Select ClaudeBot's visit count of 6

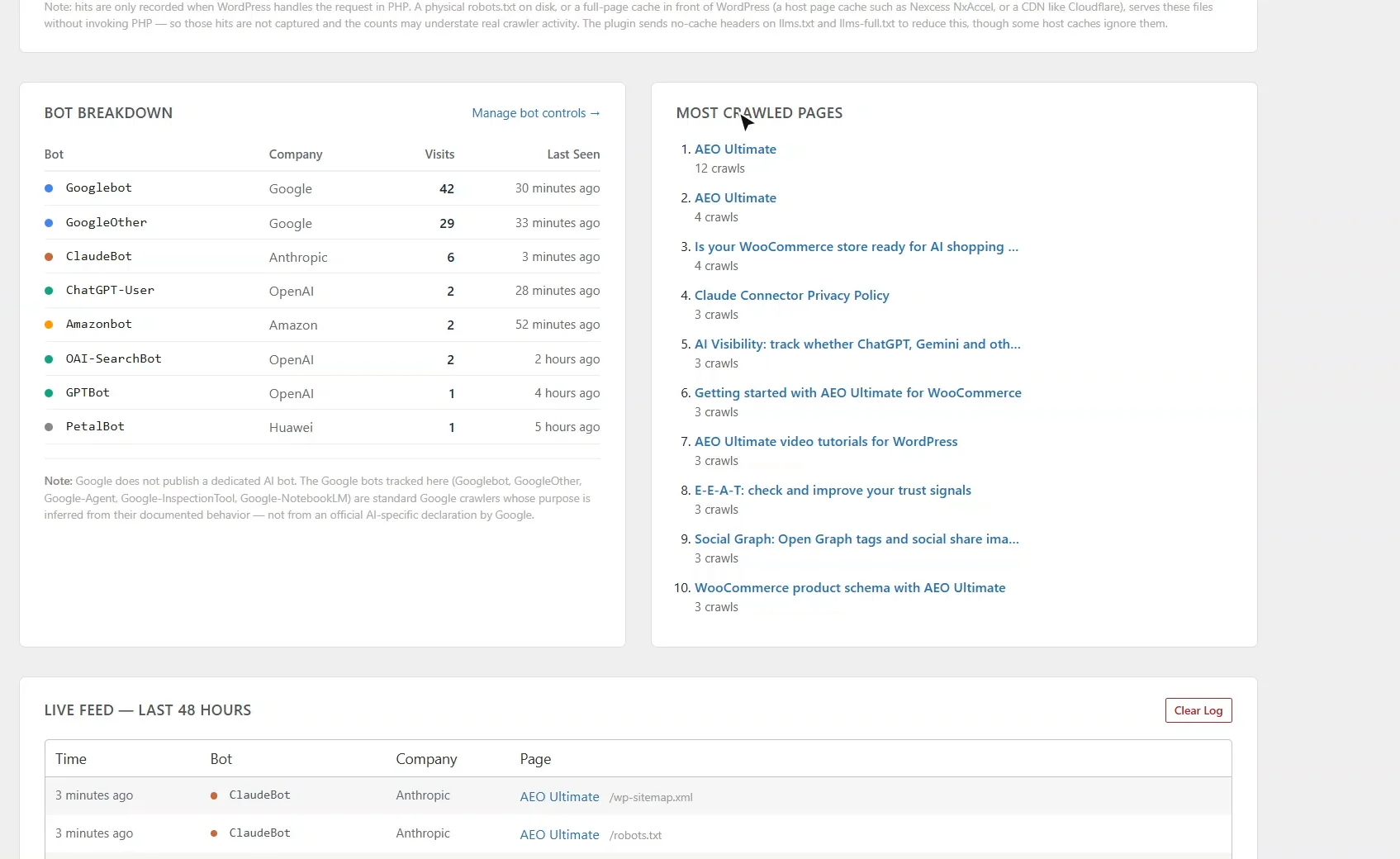pyautogui.click(x=451, y=258)
